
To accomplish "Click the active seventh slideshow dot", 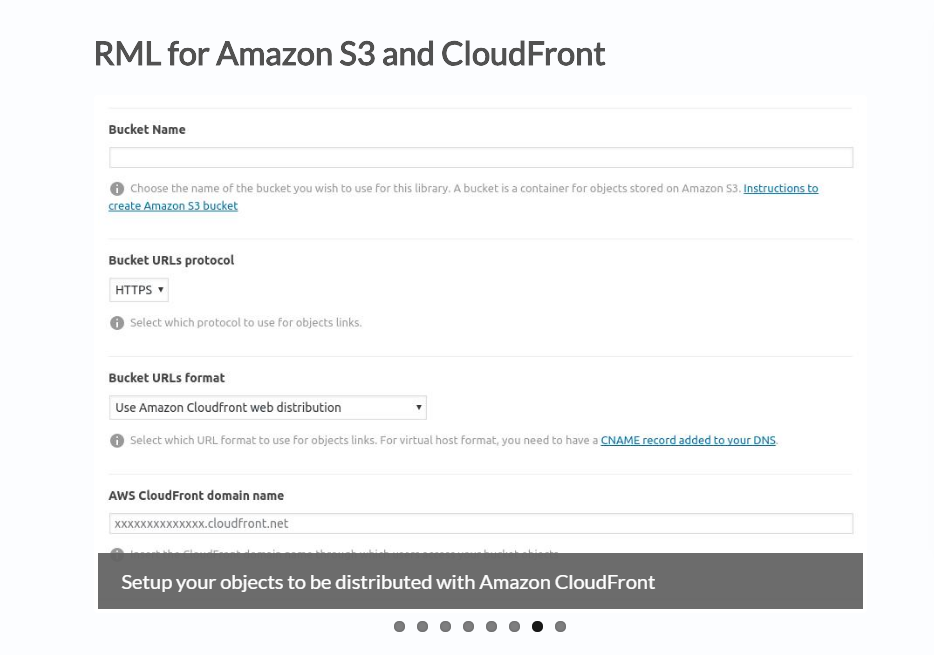I will [537, 627].
